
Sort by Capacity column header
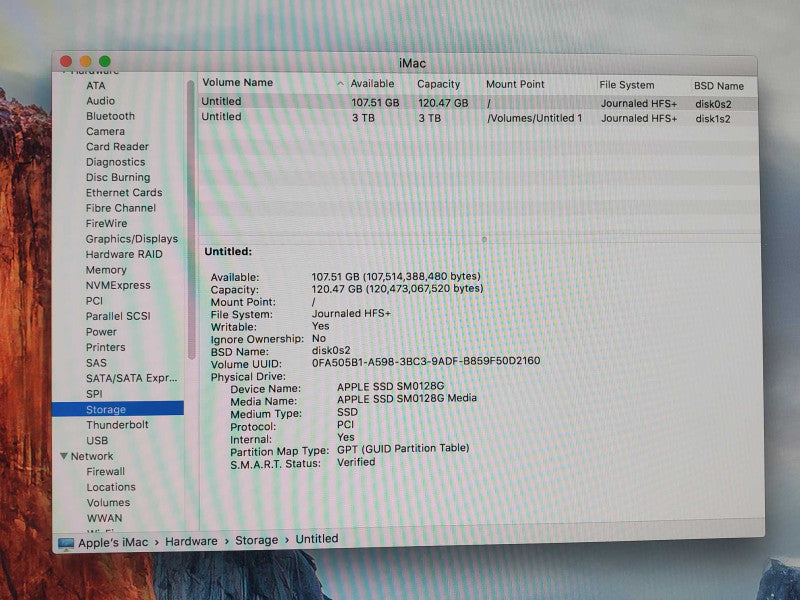click(x=438, y=84)
